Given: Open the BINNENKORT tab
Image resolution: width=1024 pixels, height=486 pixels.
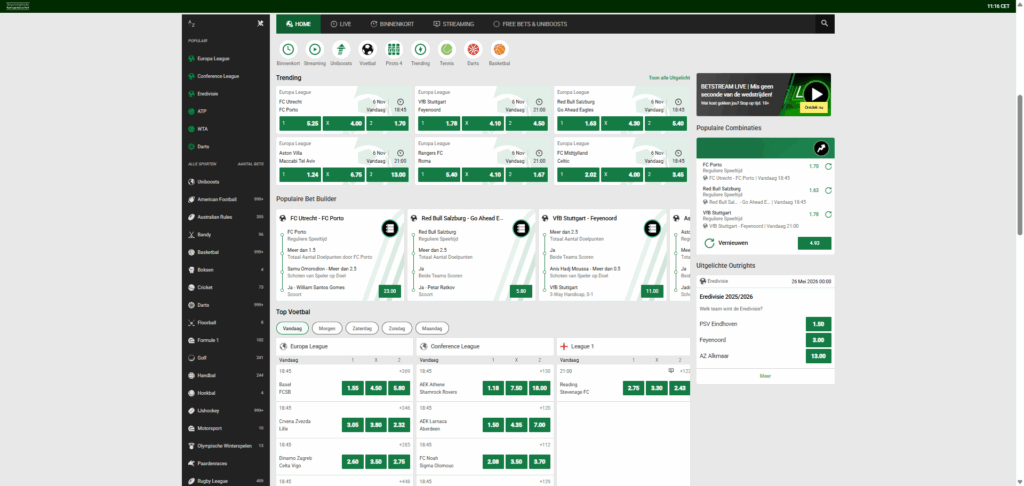Looking at the screenshot, I should click(392, 24).
